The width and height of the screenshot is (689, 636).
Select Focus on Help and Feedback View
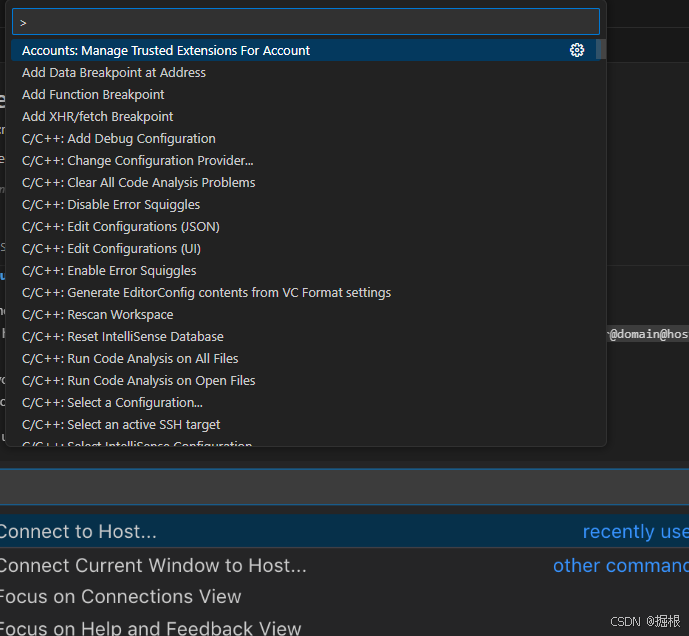344,626
